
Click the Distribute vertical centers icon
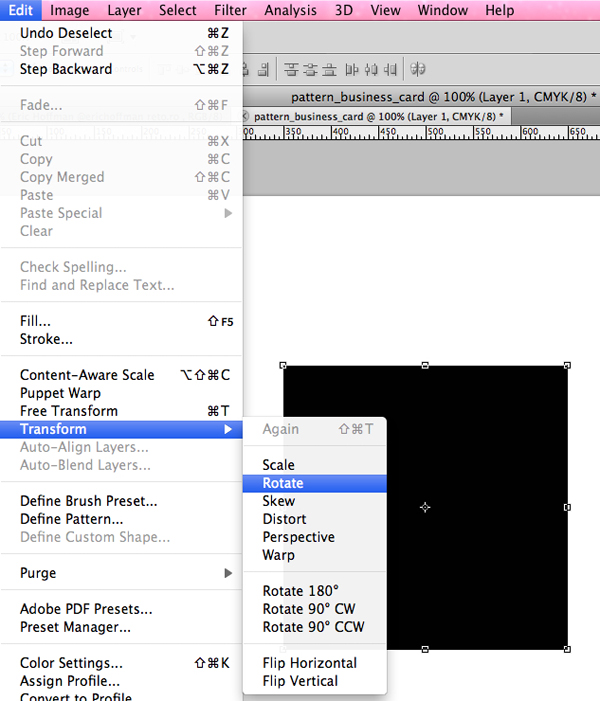[x=310, y=69]
